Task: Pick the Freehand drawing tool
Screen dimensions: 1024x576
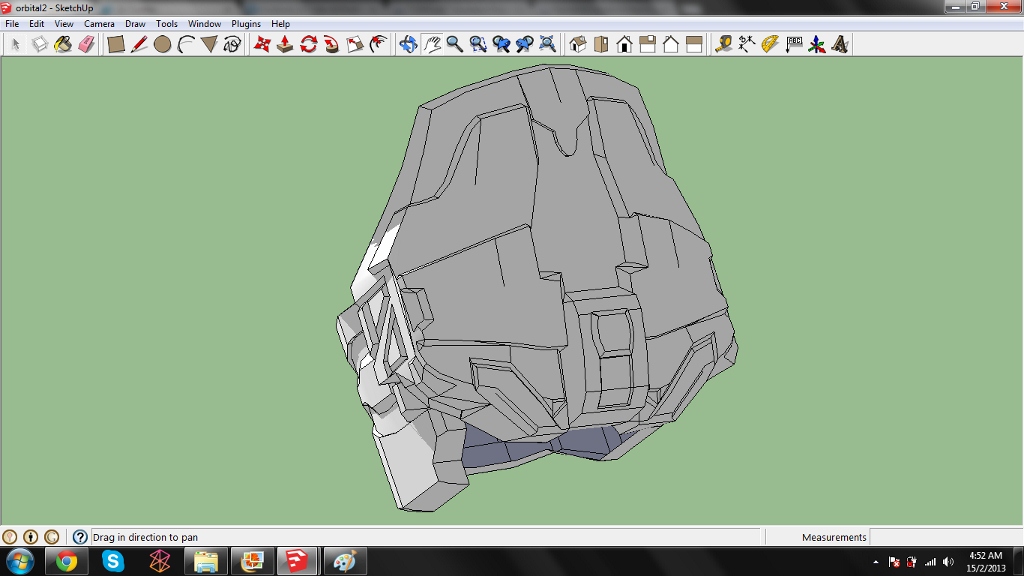Action: (232, 44)
